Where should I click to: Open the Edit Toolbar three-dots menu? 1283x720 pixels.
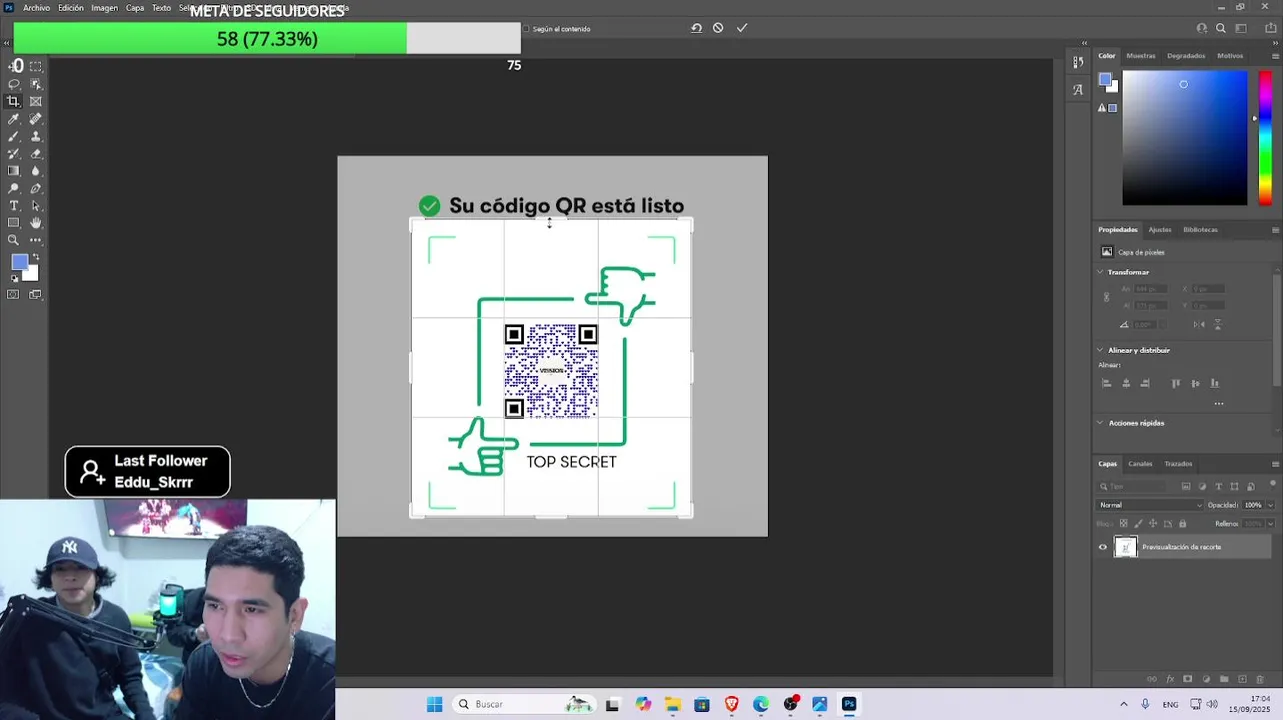click(36, 240)
